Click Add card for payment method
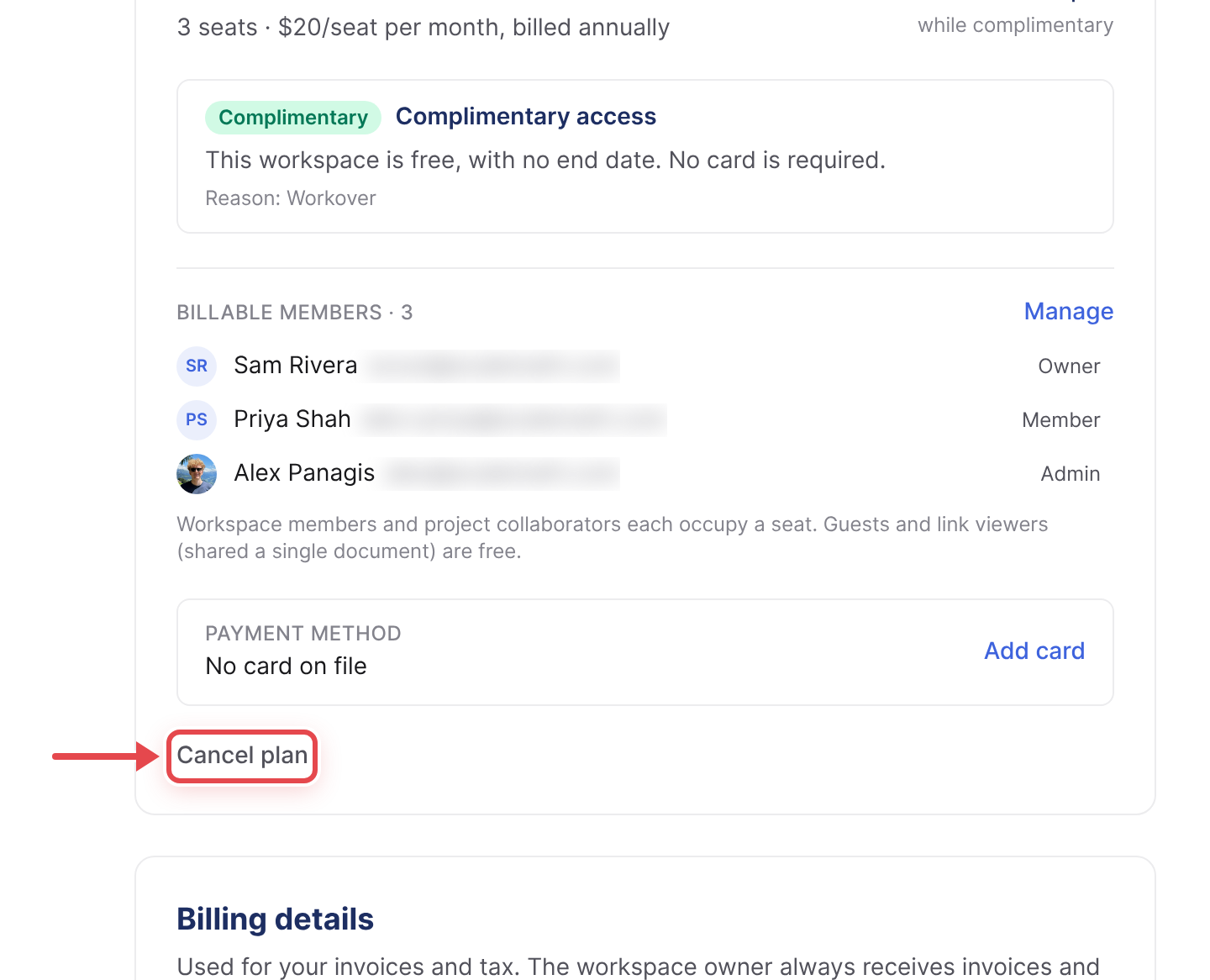The image size is (1210, 980). tap(1034, 651)
